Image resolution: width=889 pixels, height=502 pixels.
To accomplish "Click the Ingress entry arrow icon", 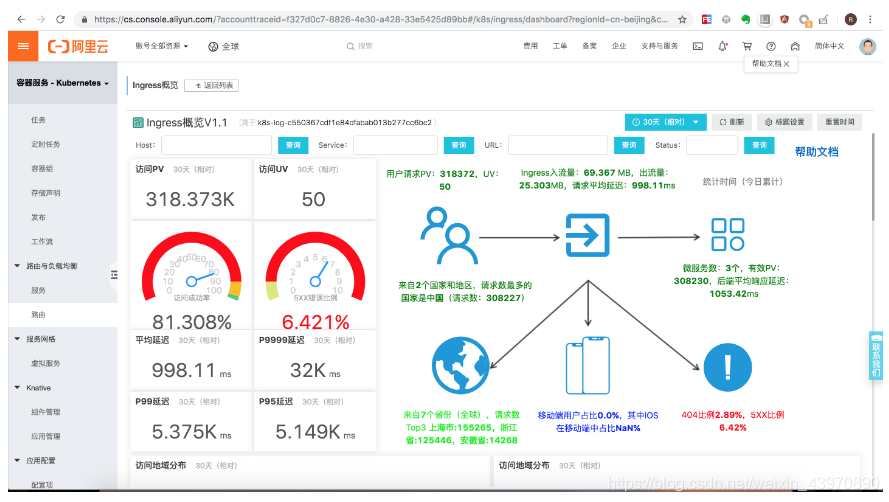I will pyautogui.click(x=587, y=235).
